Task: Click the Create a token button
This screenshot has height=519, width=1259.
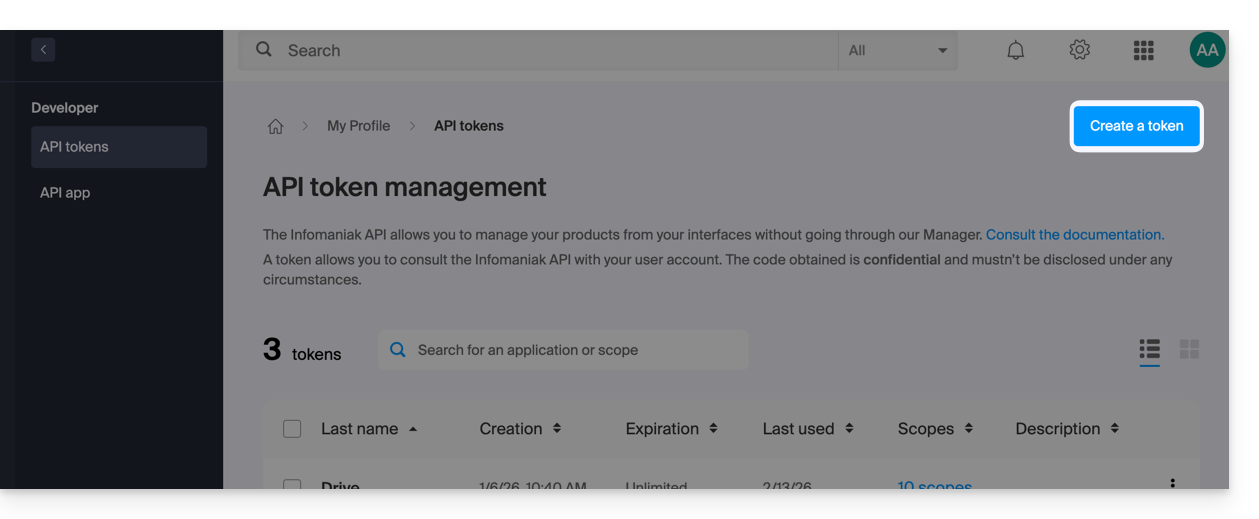Action: click(1136, 126)
